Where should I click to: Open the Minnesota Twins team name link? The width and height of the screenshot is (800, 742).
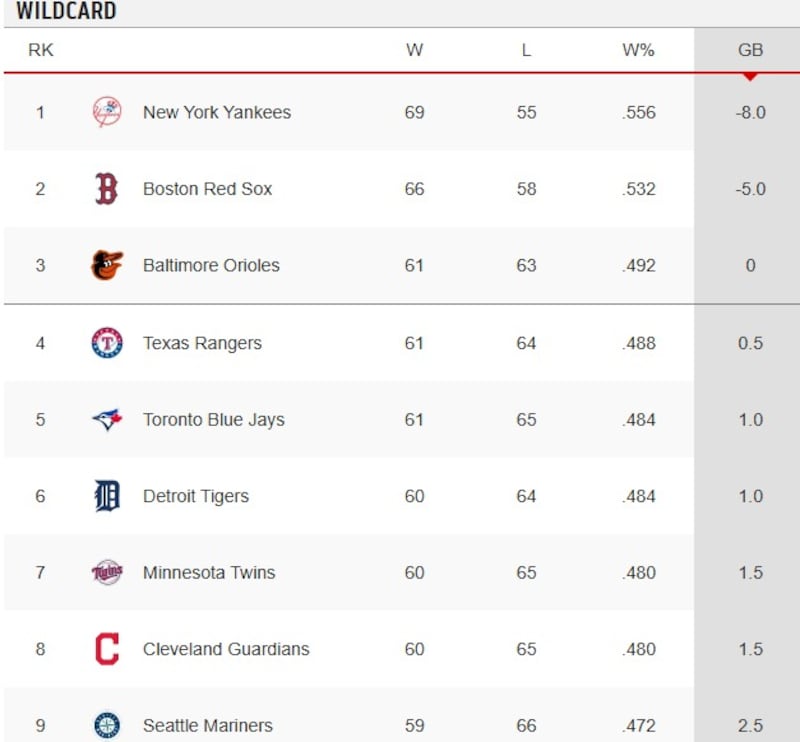coord(209,573)
